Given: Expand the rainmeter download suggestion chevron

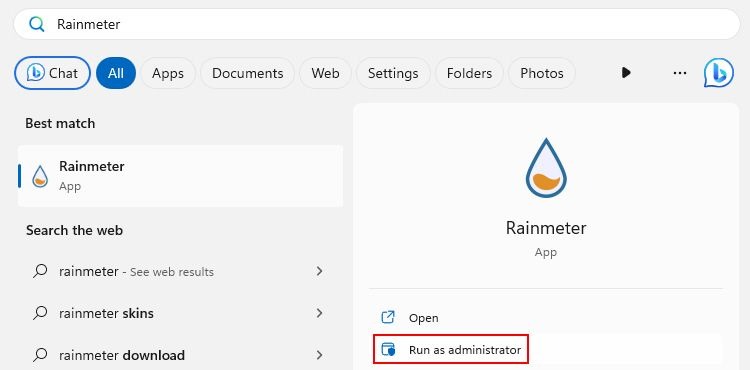Looking at the screenshot, I should tap(320, 355).
